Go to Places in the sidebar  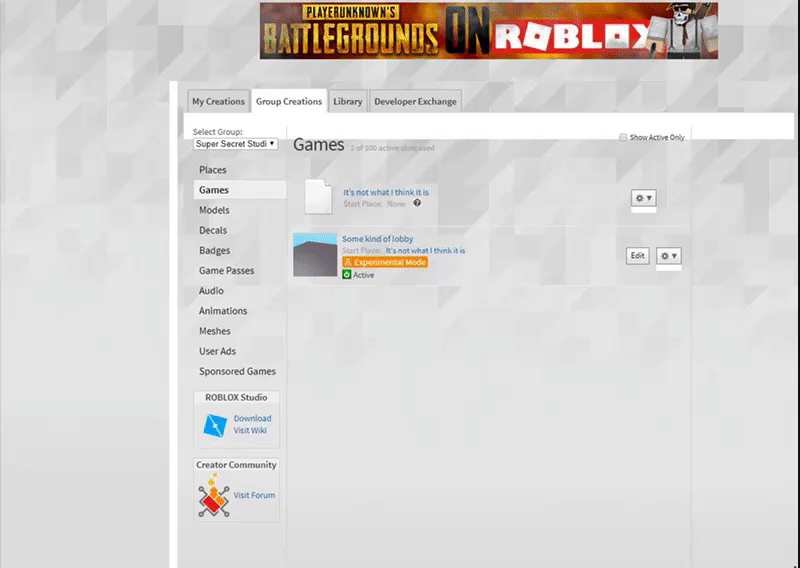pos(213,170)
